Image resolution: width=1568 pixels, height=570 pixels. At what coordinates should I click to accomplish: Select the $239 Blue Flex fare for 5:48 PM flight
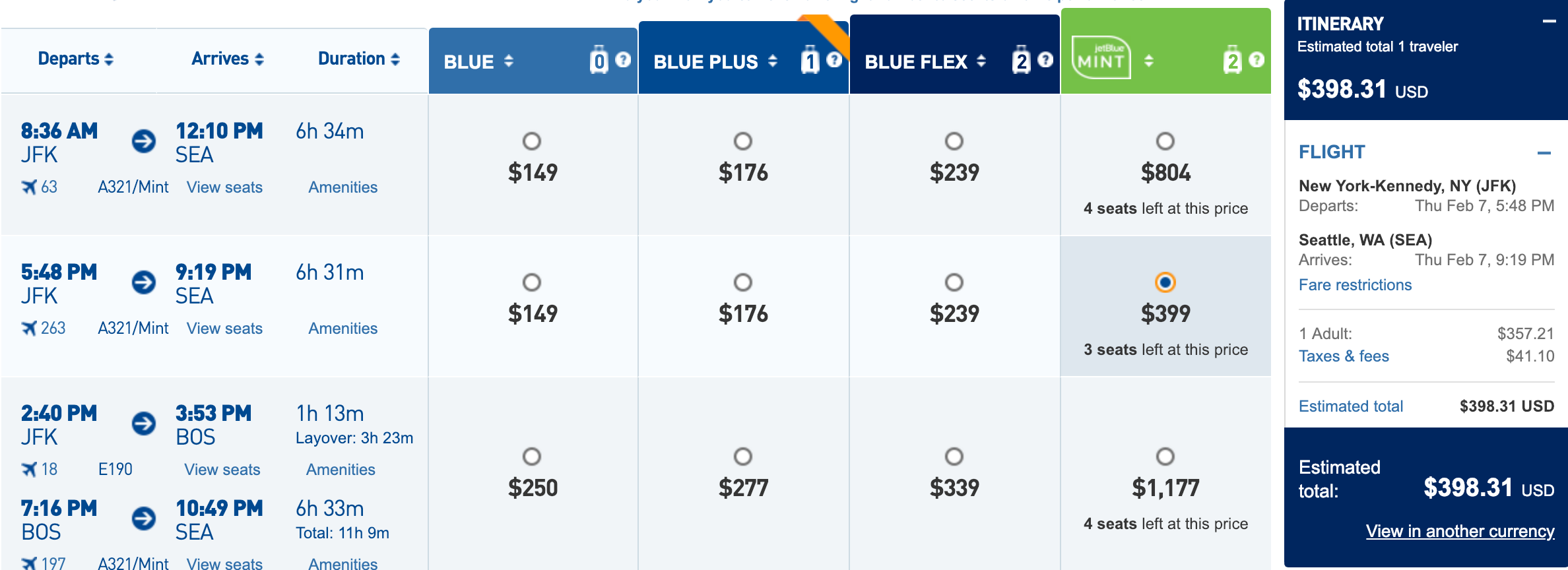(954, 282)
